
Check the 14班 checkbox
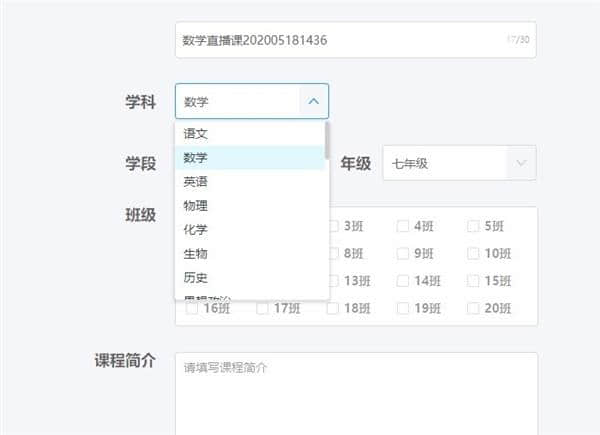tap(403, 281)
